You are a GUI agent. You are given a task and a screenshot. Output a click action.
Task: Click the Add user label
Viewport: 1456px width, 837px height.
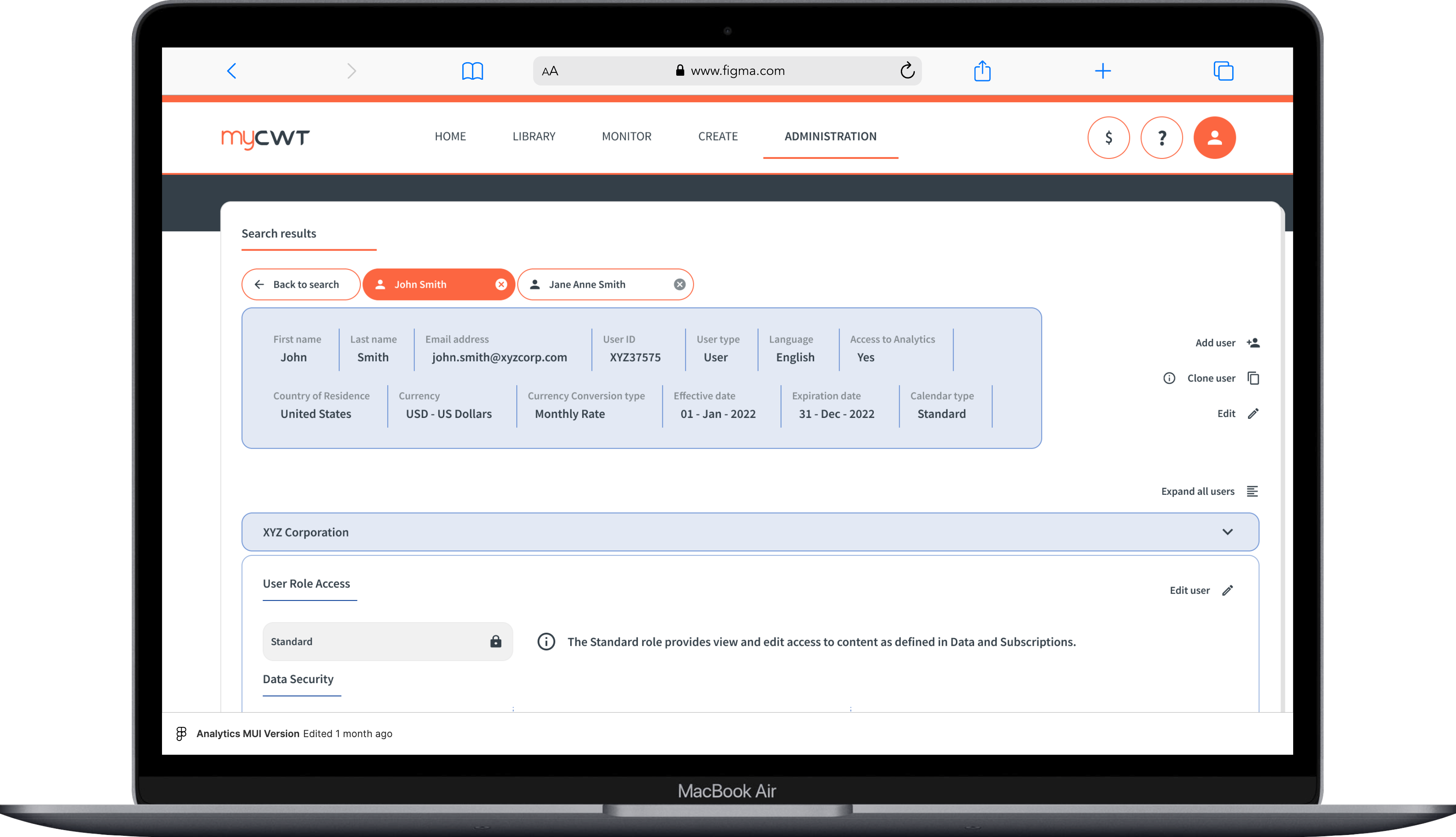tap(1215, 343)
